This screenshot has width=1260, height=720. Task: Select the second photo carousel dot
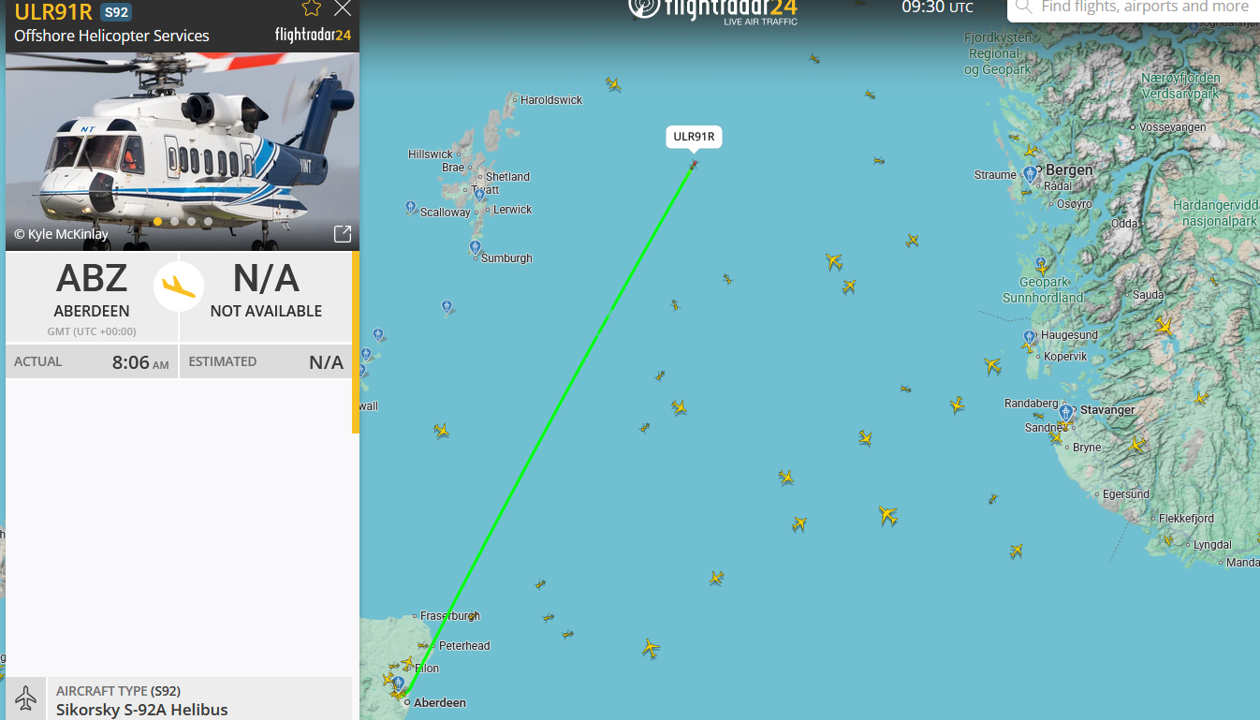[x=175, y=222]
